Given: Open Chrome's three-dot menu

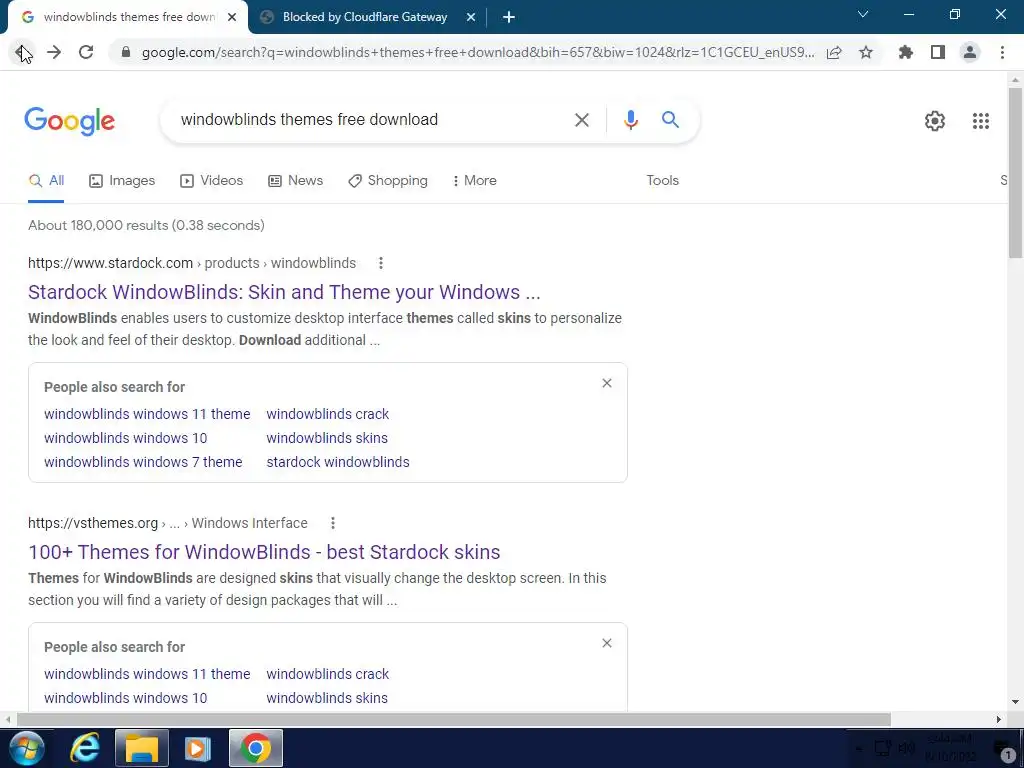Looking at the screenshot, I should [1002, 52].
